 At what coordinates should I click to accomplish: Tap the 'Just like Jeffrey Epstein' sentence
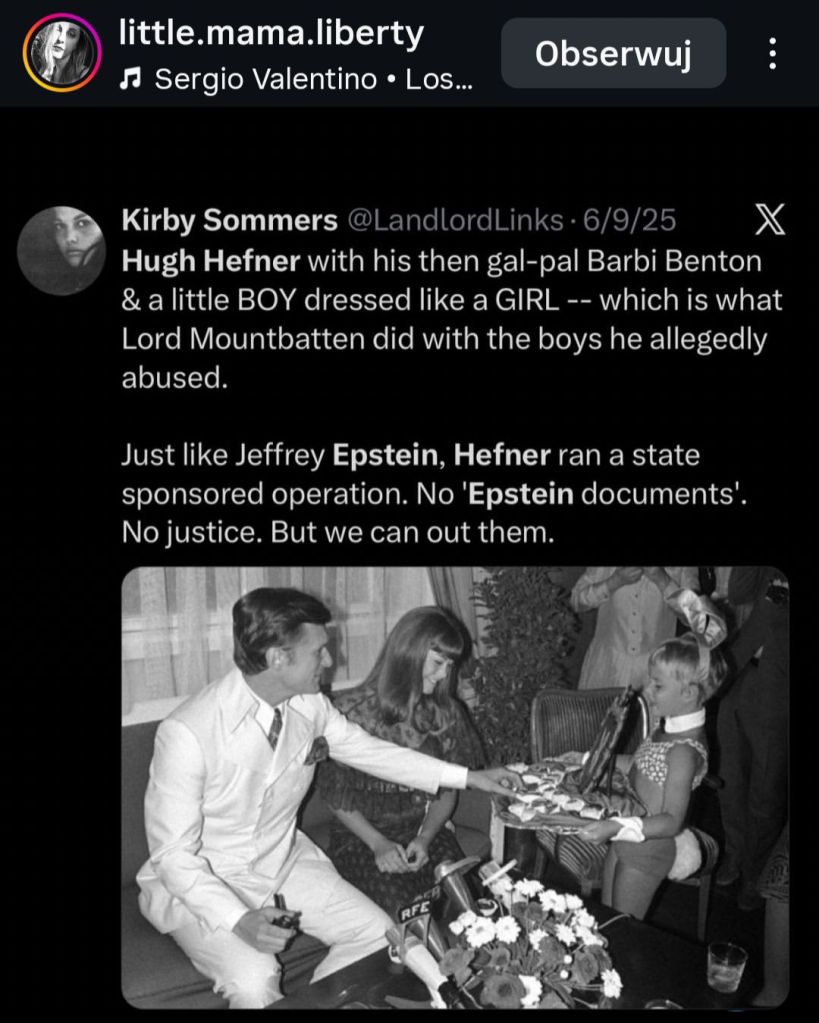(282, 455)
